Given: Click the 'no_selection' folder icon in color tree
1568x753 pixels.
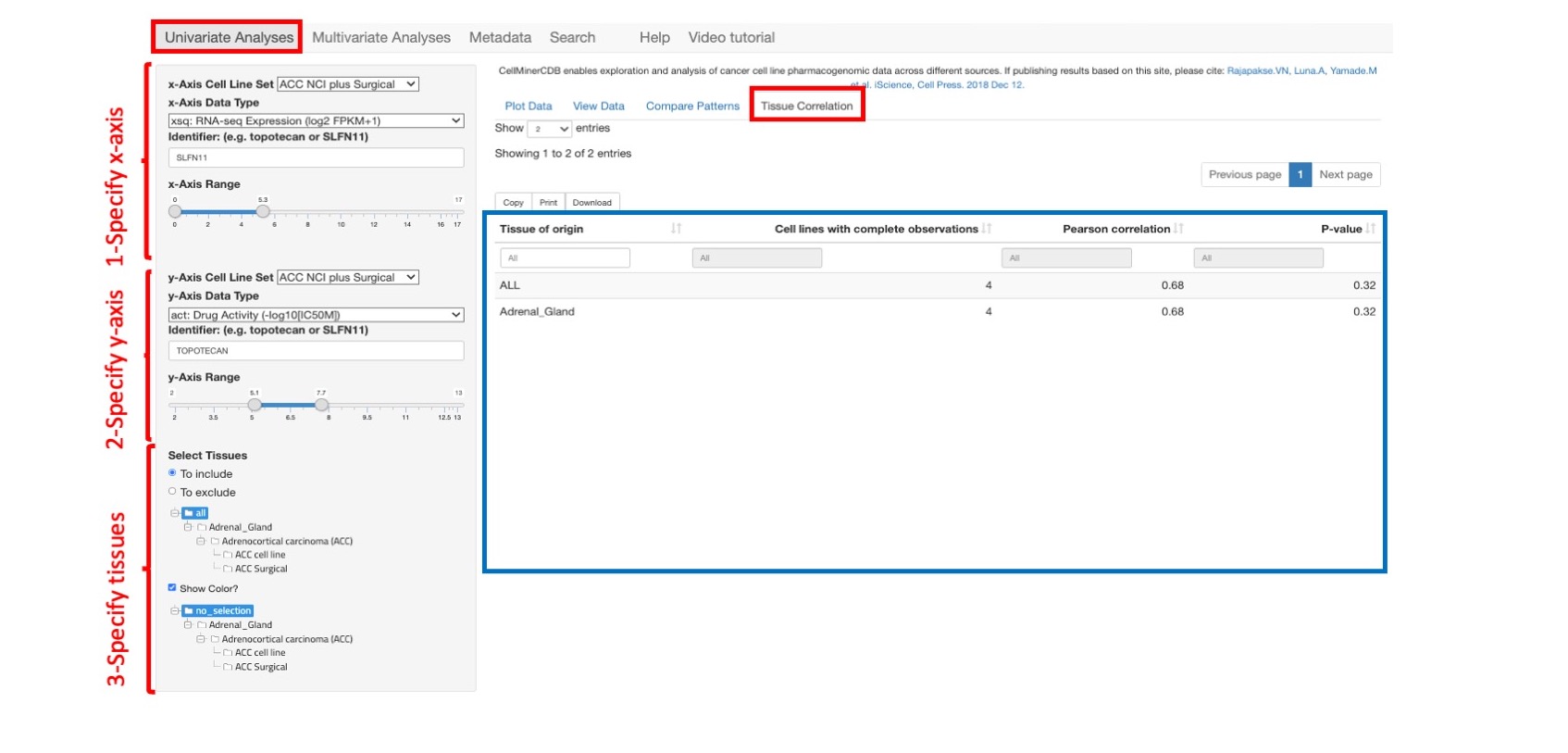Looking at the screenshot, I should 189,611.
